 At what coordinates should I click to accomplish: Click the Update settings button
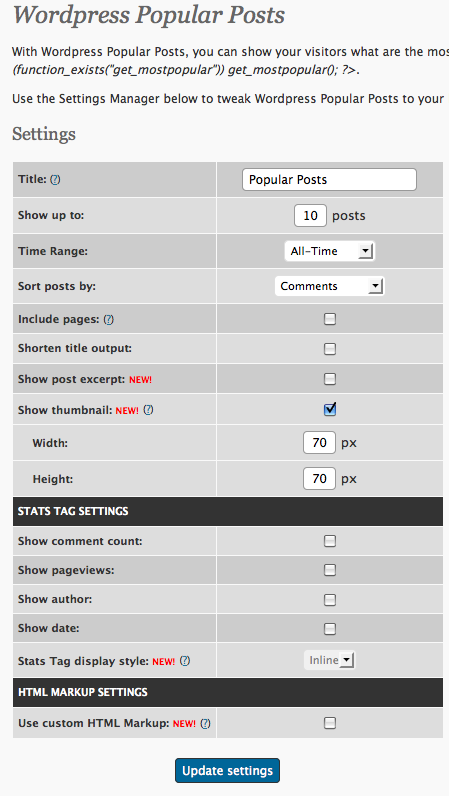pos(228,771)
